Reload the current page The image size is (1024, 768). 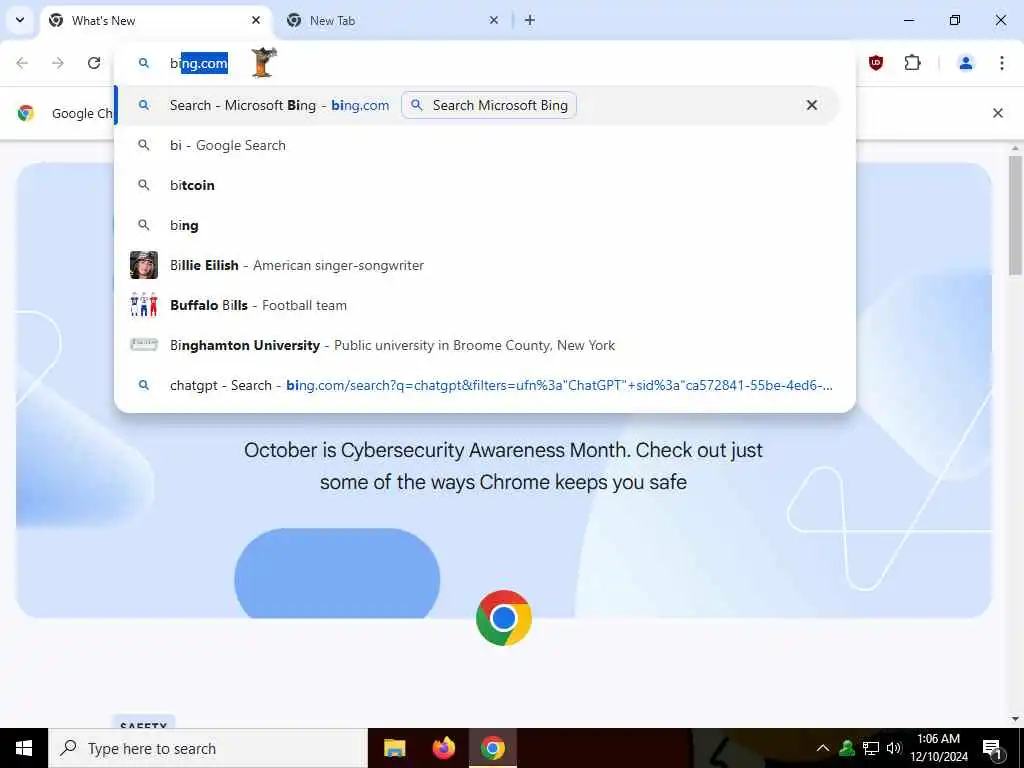tap(94, 63)
